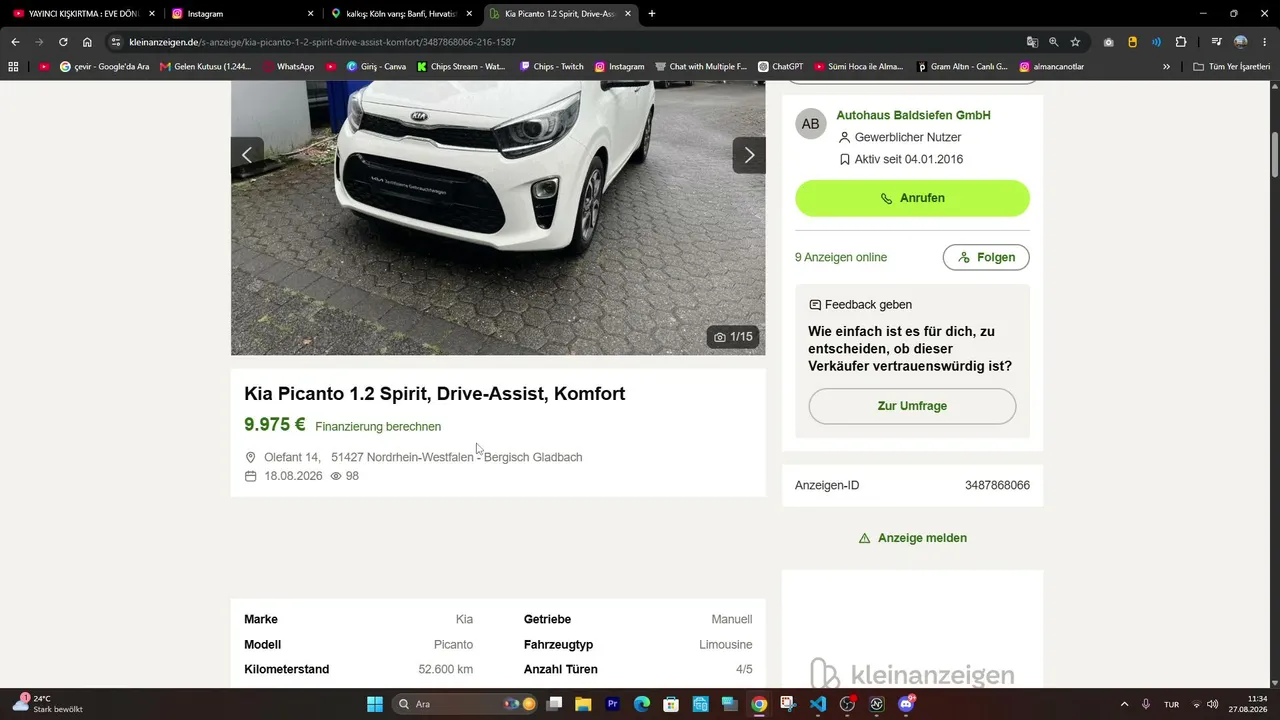Image resolution: width=1280 pixels, height=720 pixels.
Task: Open the weather widget showing 24°C
Action: [47, 704]
